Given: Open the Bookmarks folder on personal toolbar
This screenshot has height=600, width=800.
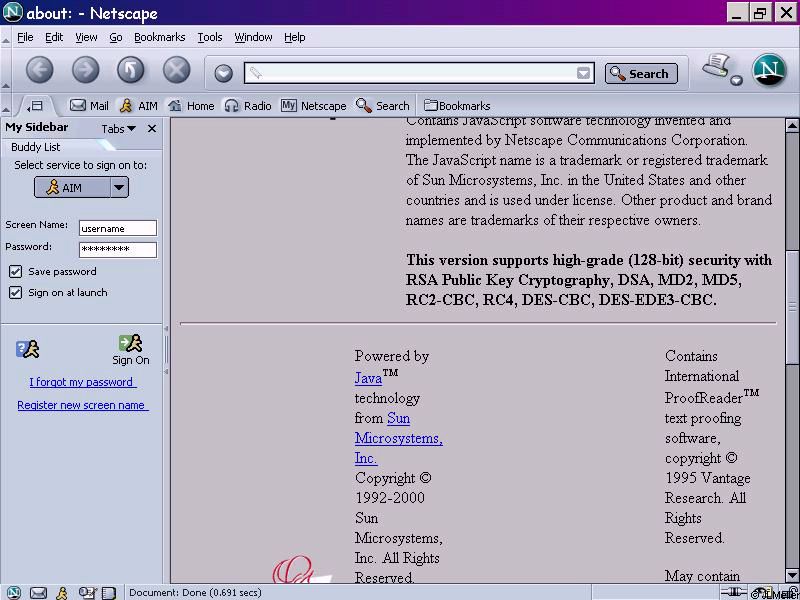Looking at the screenshot, I should [x=457, y=106].
